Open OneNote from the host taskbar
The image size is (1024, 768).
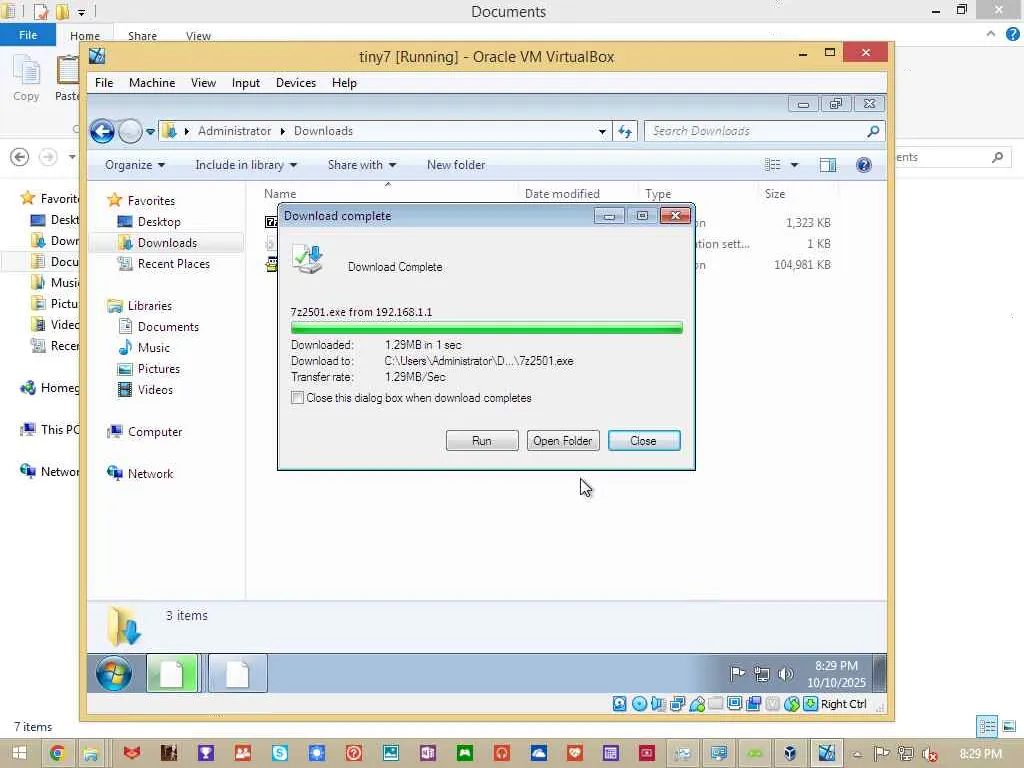(428, 754)
